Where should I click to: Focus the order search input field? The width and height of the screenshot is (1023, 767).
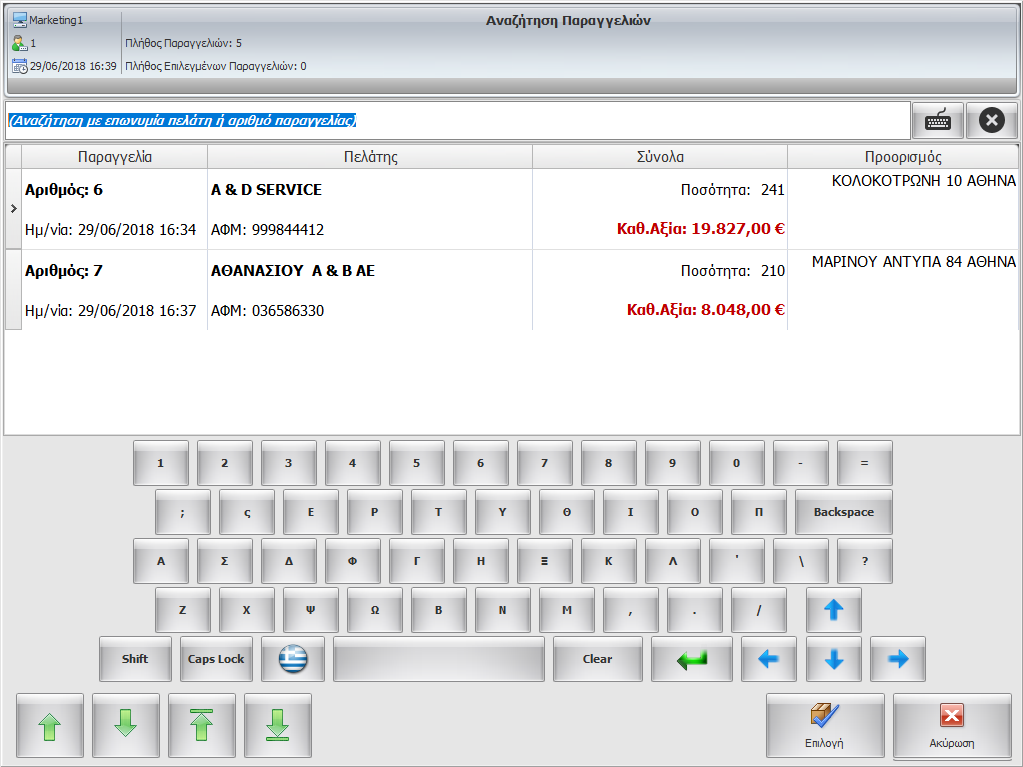click(x=457, y=121)
